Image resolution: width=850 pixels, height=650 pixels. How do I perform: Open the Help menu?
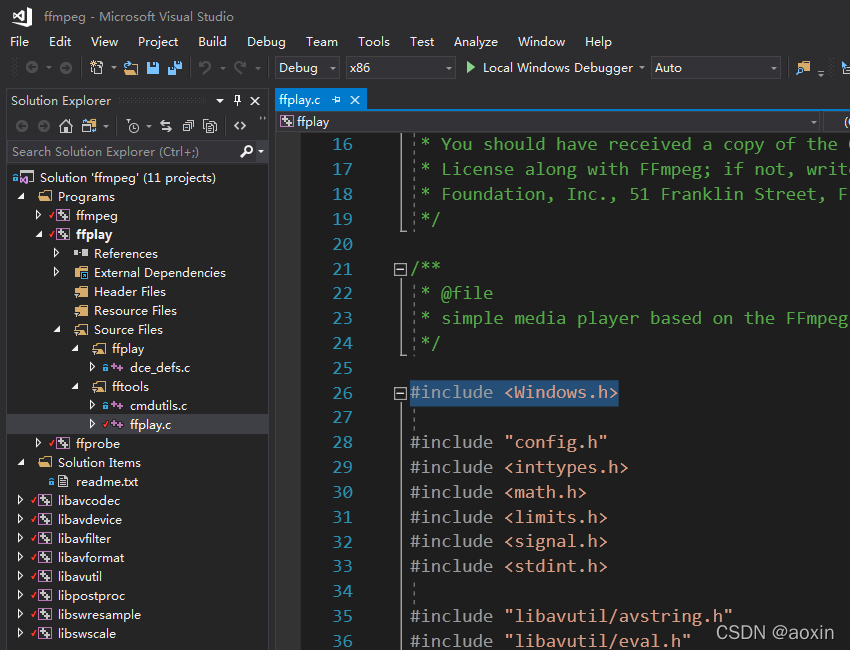coord(598,42)
